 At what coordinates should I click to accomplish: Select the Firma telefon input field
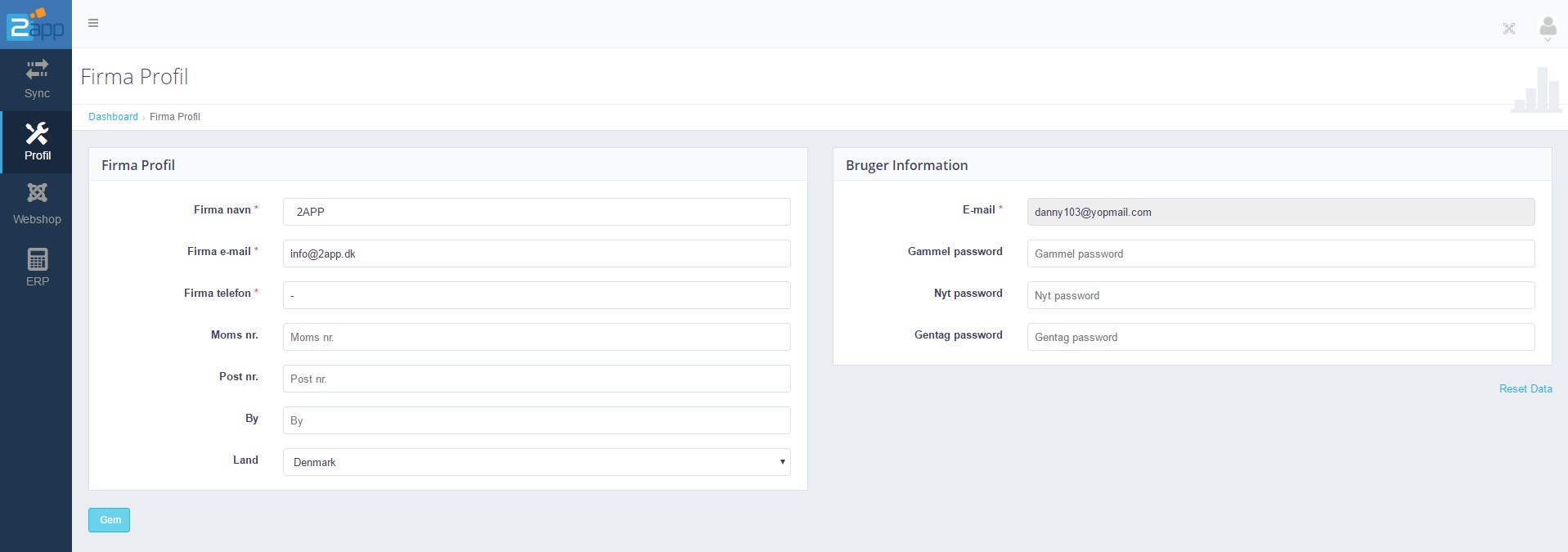pyautogui.click(x=536, y=295)
